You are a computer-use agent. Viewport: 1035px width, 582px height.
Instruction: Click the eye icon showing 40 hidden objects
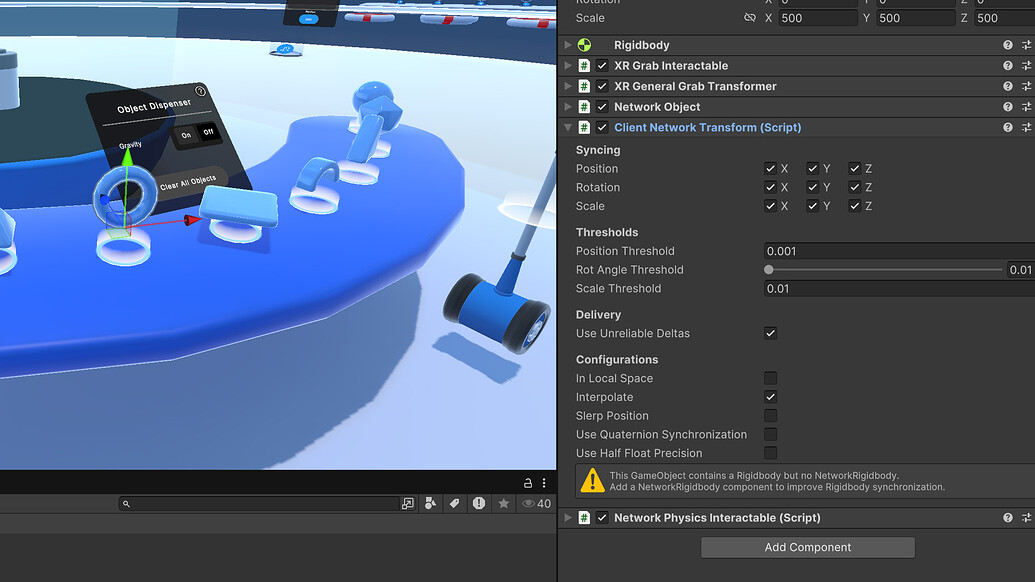click(x=531, y=503)
